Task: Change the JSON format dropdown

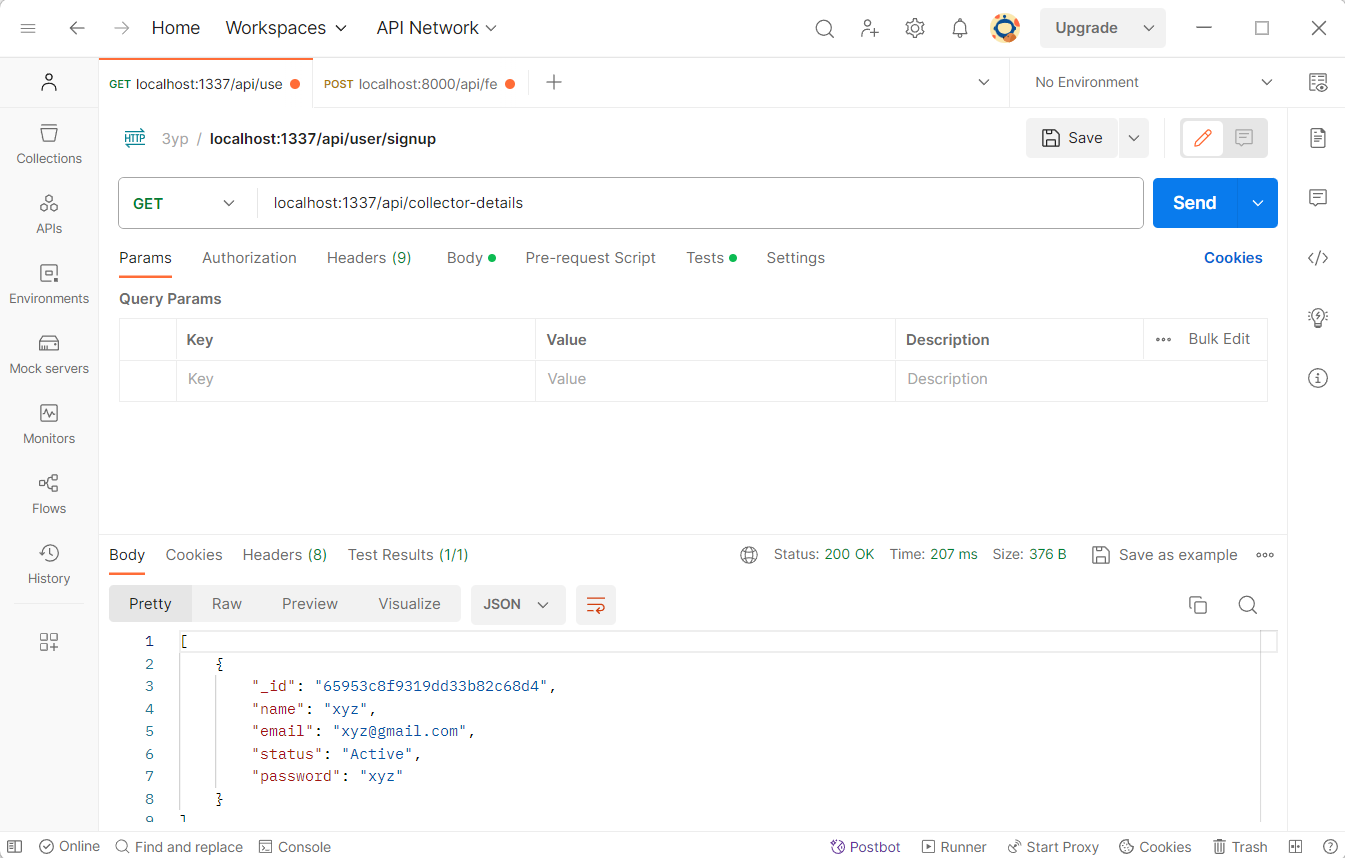Action: pos(518,605)
